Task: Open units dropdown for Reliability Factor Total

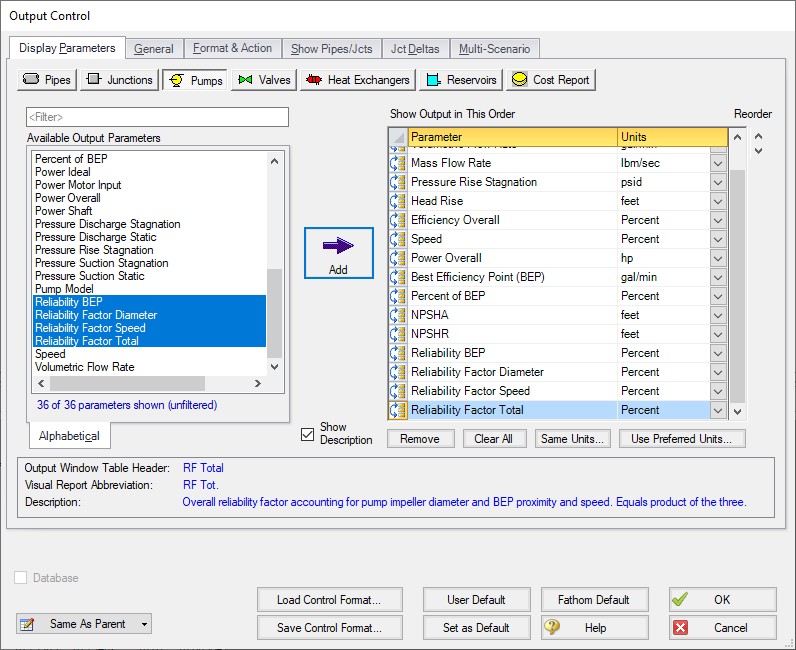Action: click(718, 410)
